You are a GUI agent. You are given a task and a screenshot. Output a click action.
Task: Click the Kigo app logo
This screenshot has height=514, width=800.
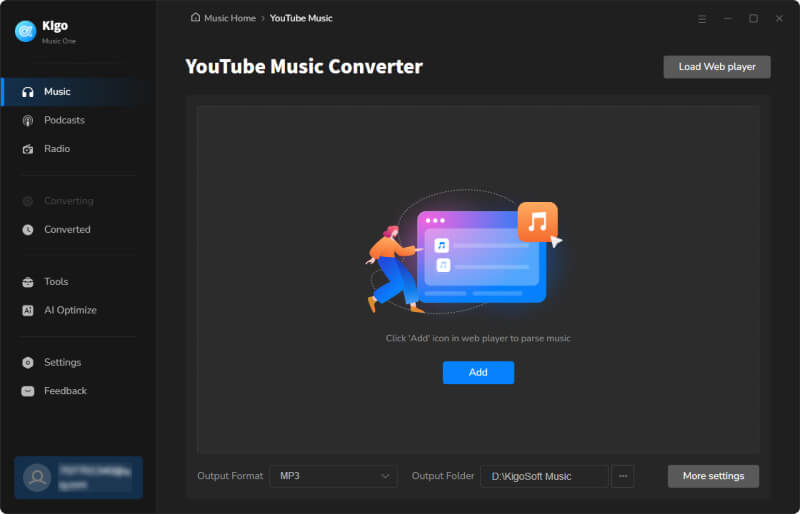(25, 32)
